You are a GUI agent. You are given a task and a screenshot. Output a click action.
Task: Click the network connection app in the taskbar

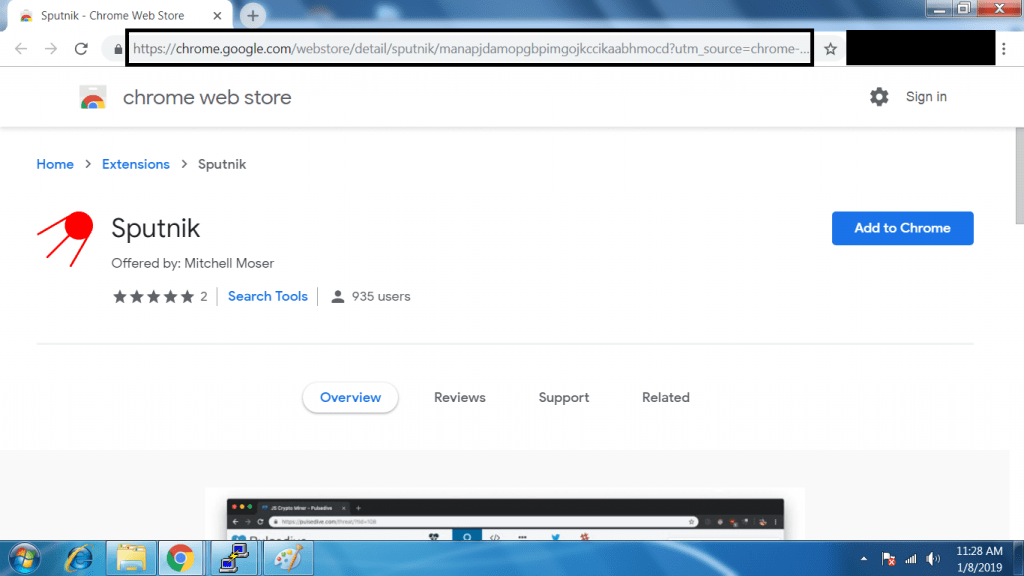click(x=234, y=558)
